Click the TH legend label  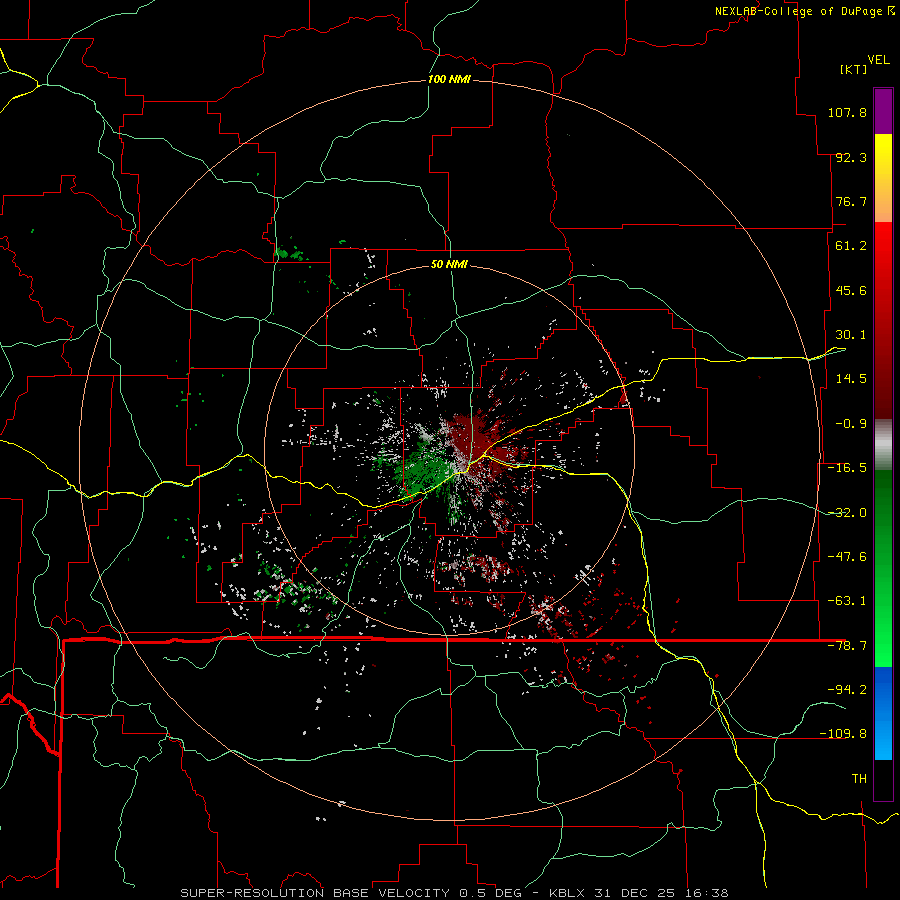pos(859,779)
